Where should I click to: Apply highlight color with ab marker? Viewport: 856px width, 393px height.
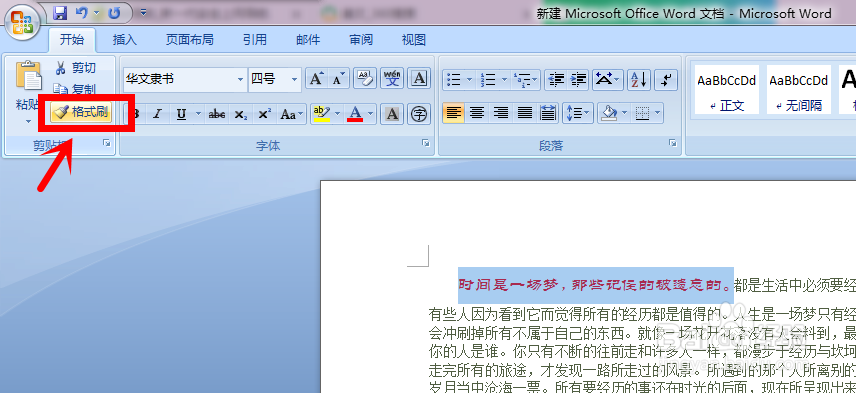click(x=322, y=114)
